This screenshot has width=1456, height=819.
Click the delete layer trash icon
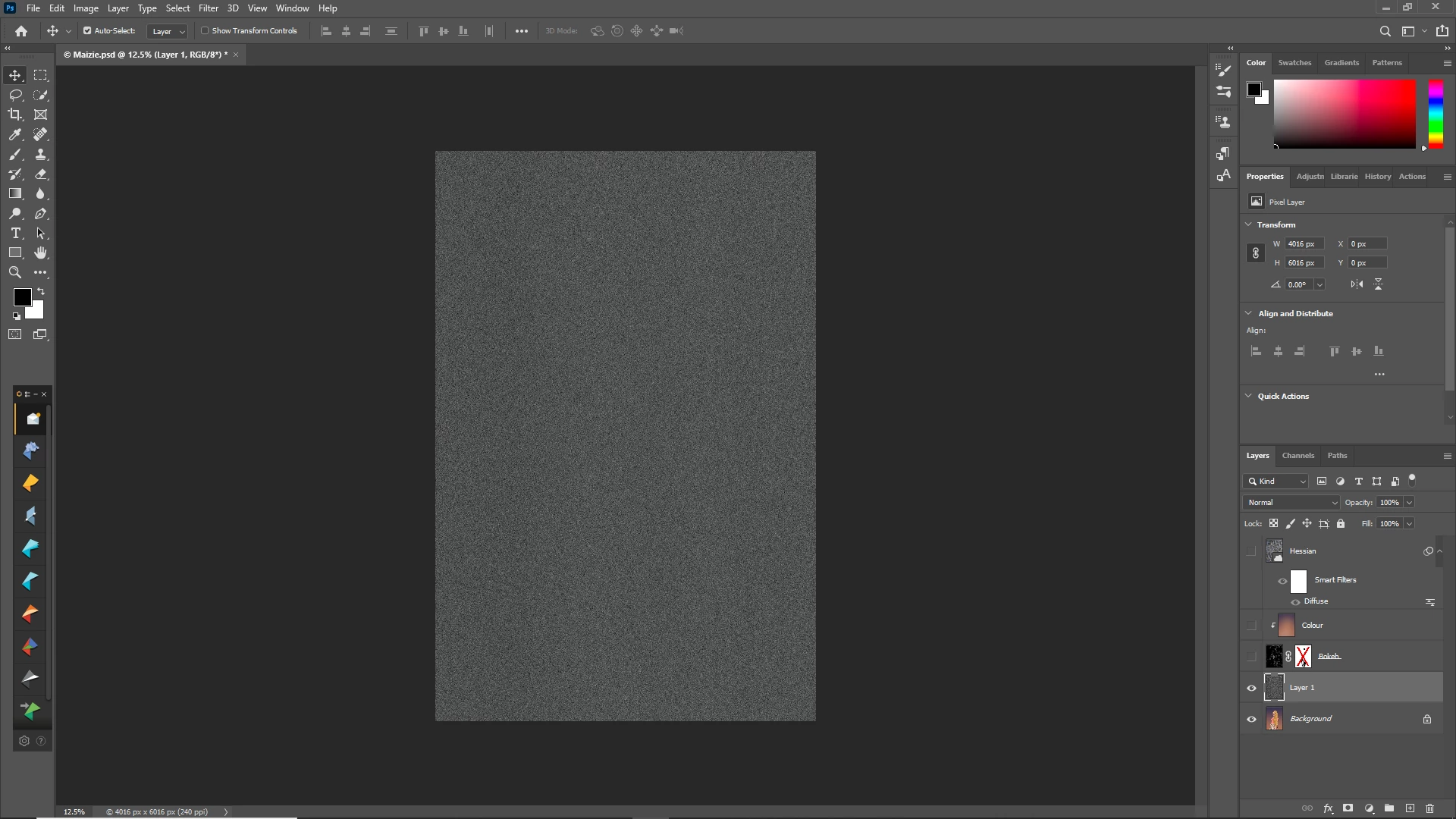(1430, 808)
